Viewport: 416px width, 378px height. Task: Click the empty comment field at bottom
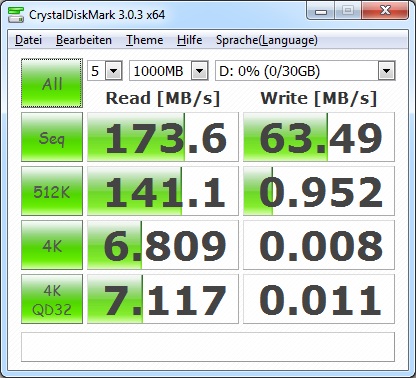coord(208,347)
